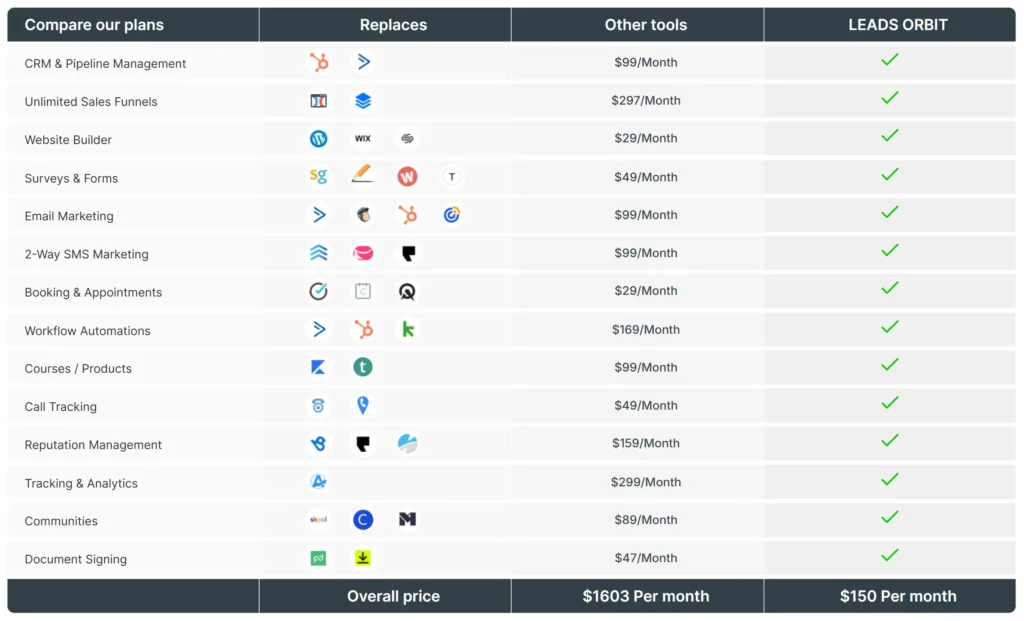Click the blue C circle icon in Communities
The width and height of the screenshot is (1024, 621).
point(363,520)
